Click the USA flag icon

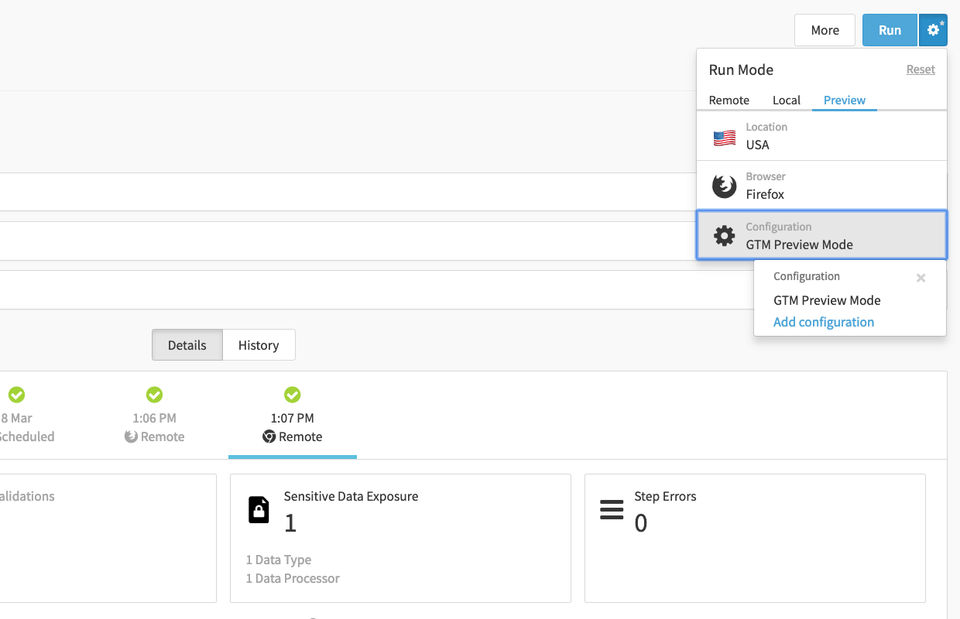pos(724,137)
